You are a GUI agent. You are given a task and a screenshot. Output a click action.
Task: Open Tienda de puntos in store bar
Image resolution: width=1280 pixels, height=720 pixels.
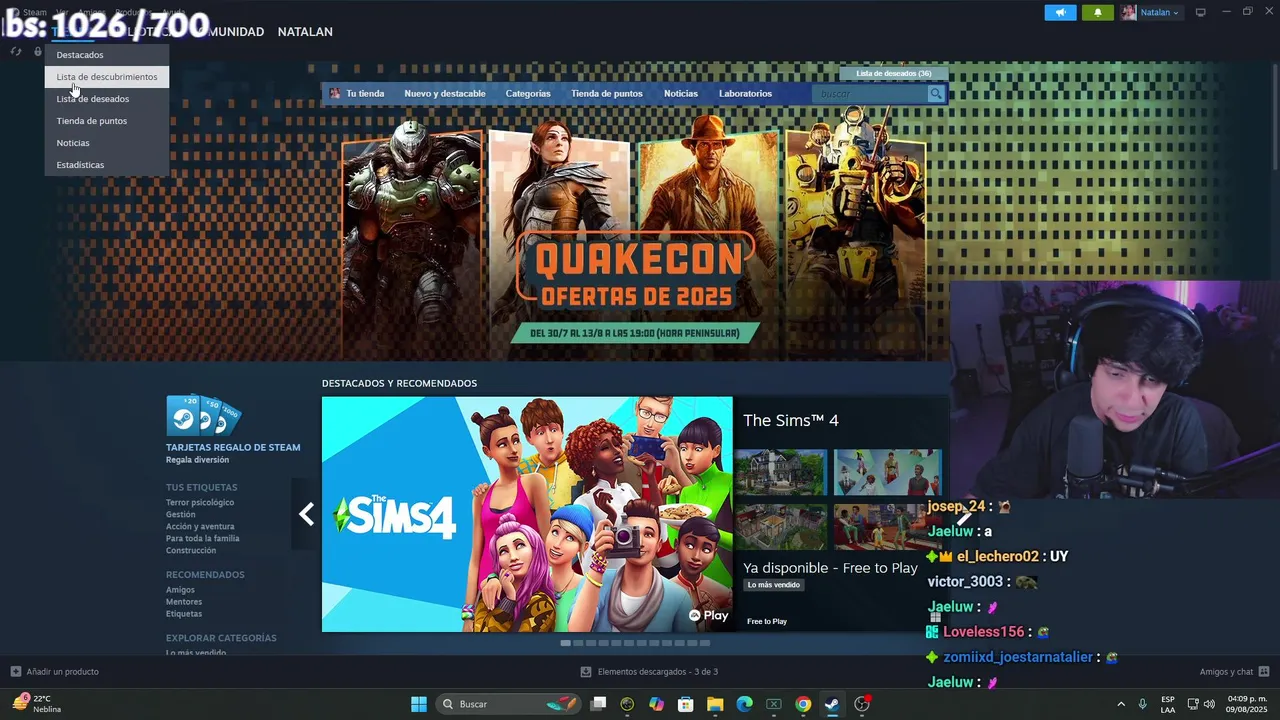(607, 94)
